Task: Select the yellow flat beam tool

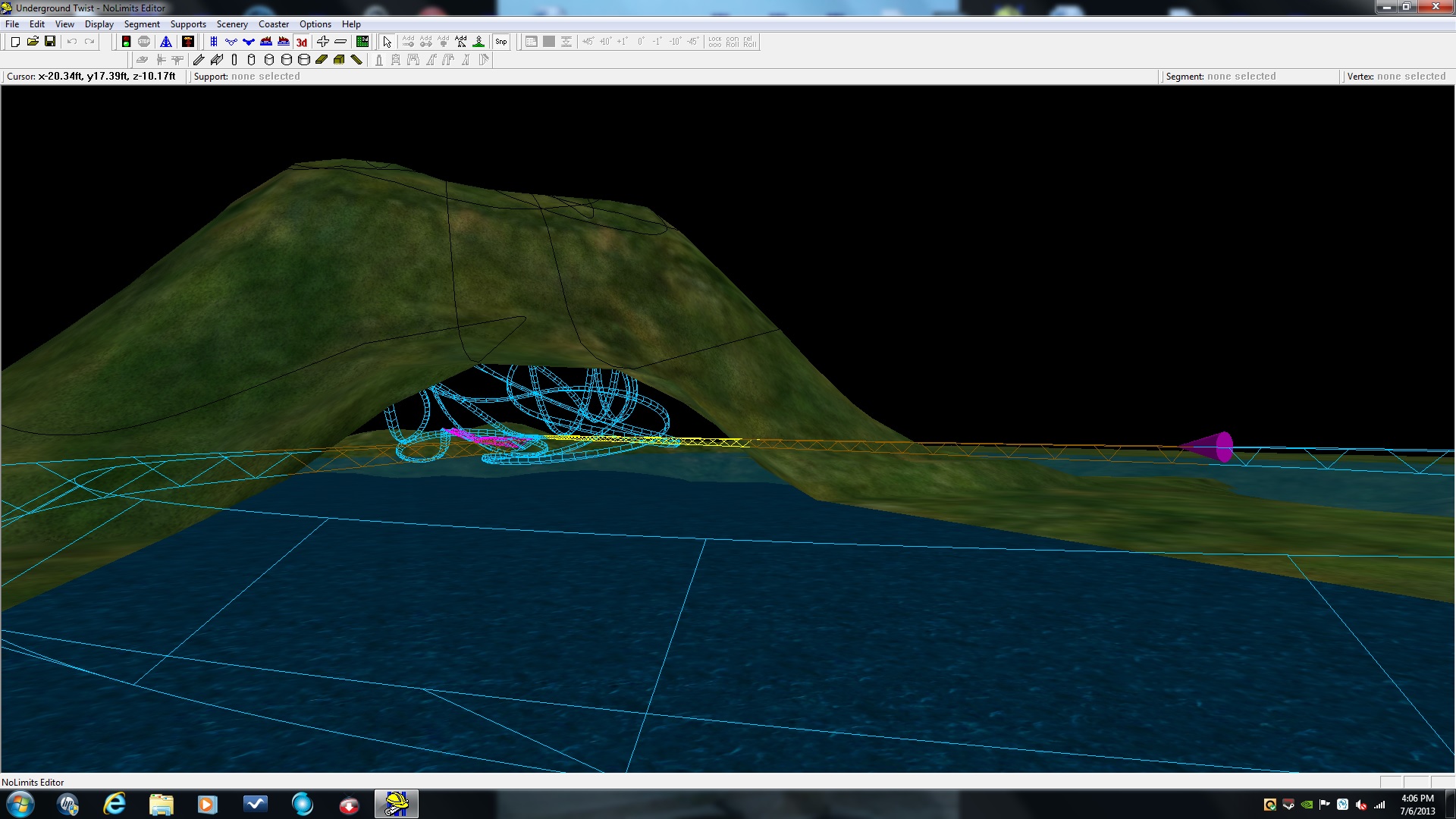Action: pos(322,60)
